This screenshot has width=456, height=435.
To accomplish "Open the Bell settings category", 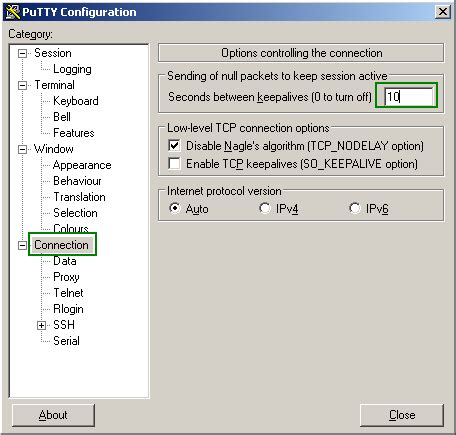I will click(x=62, y=117).
